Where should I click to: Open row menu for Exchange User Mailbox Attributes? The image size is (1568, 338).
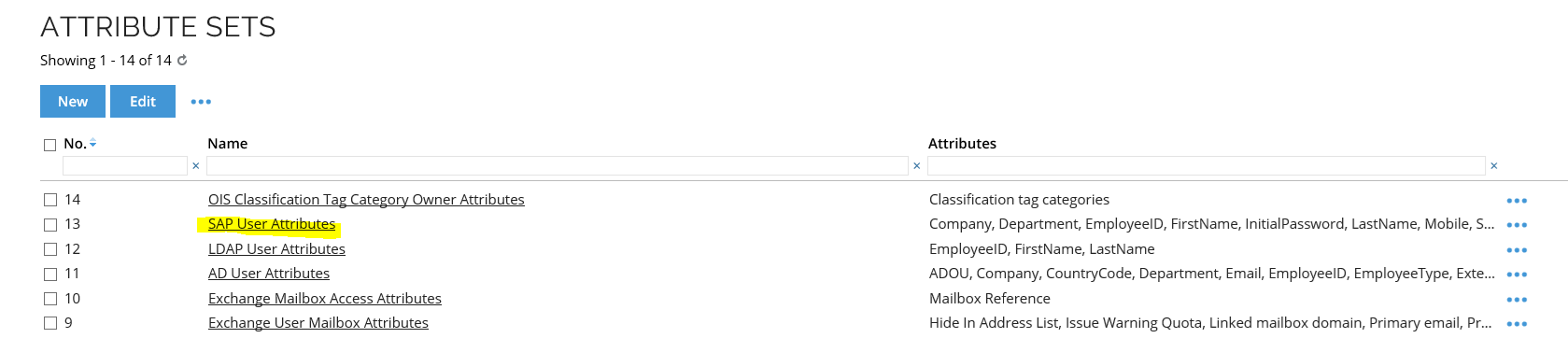[x=1517, y=324]
